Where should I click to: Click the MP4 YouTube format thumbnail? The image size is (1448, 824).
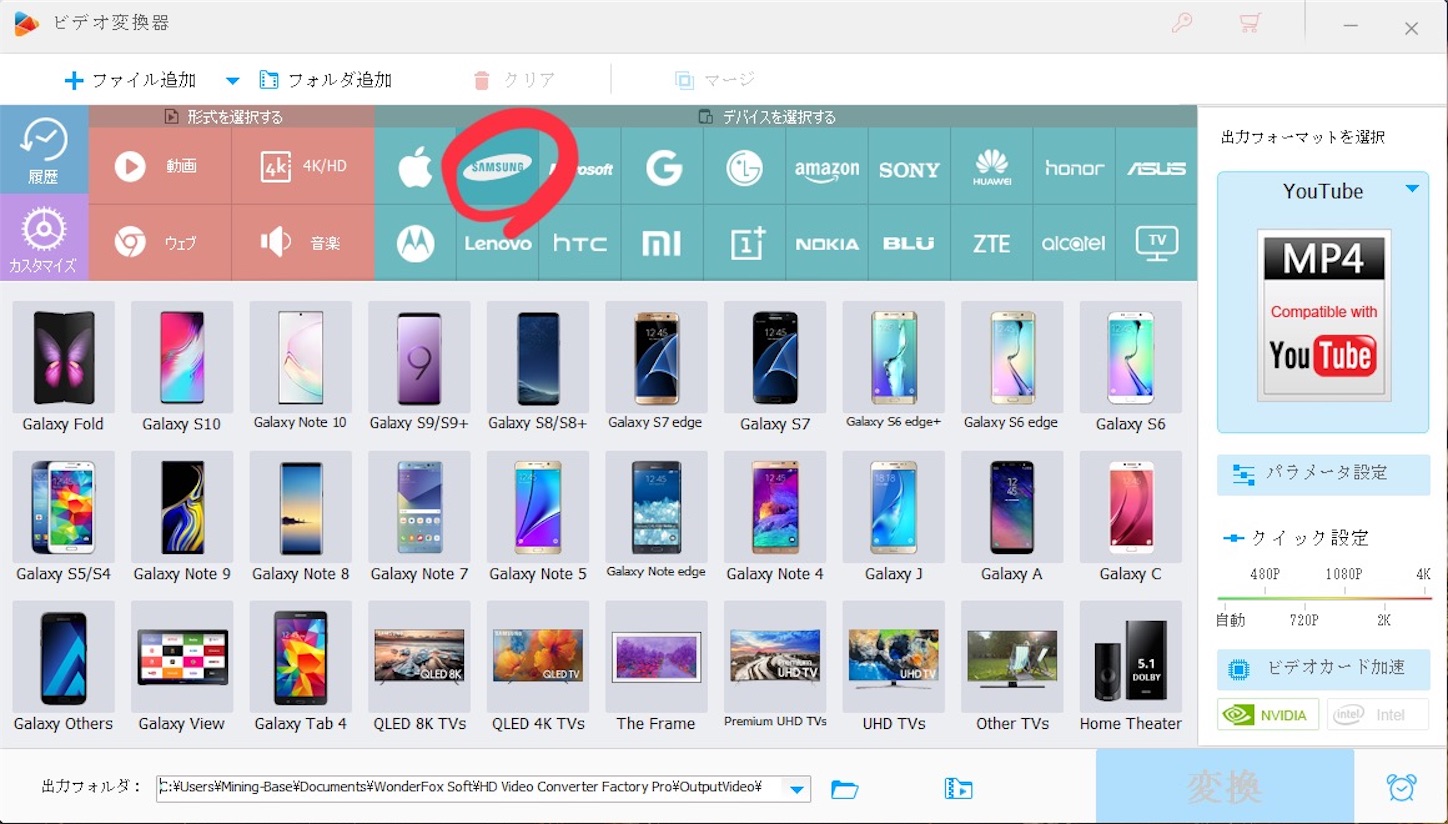(x=1323, y=315)
